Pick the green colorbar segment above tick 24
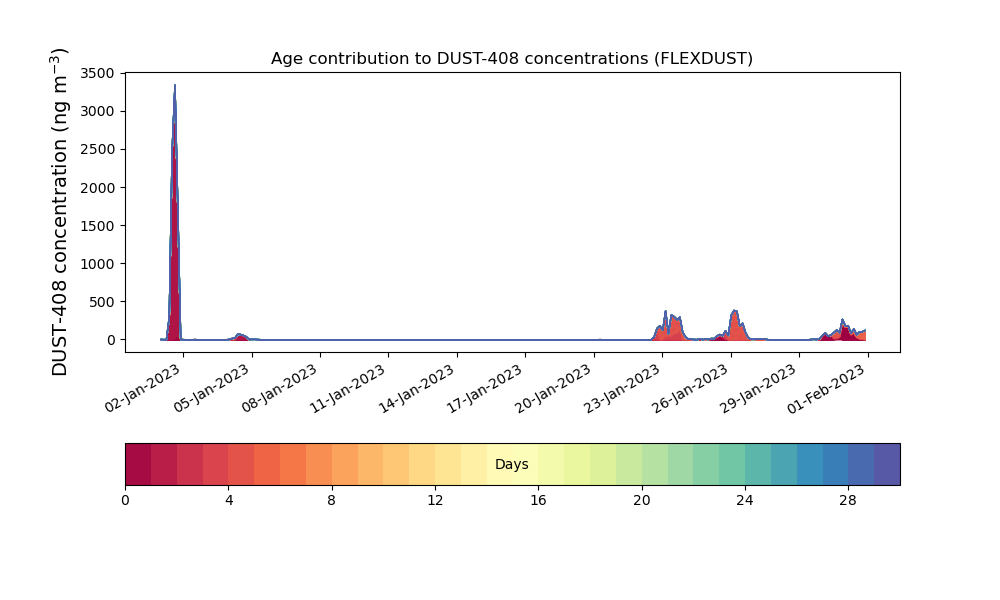The height and width of the screenshot is (600, 1000). [x=758, y=464]
